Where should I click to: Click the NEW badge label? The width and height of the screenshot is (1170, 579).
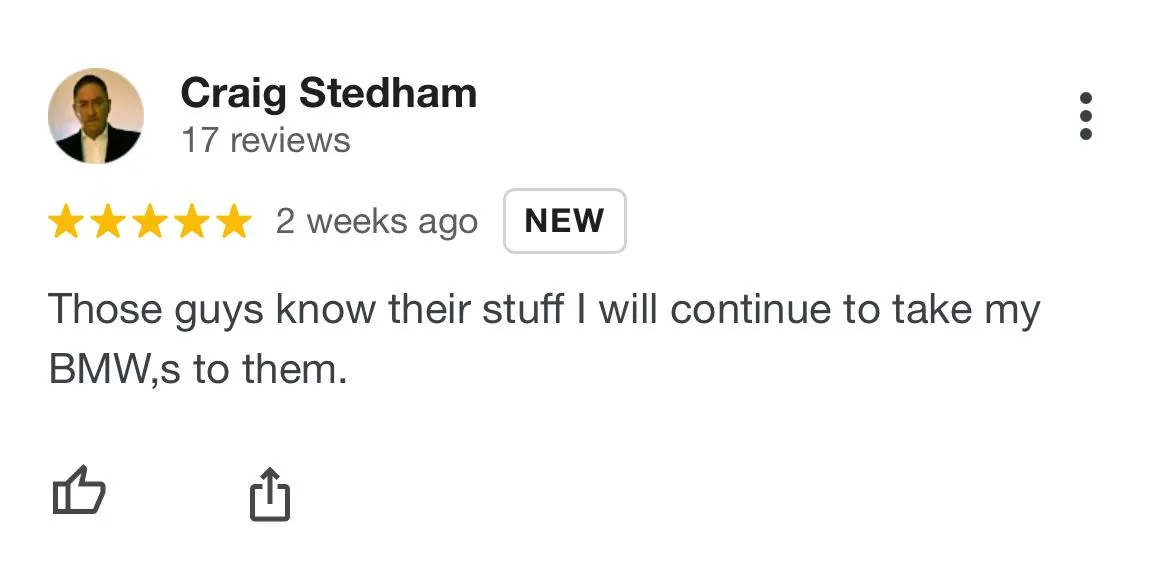pyautogui.click(x=565, y=221)
